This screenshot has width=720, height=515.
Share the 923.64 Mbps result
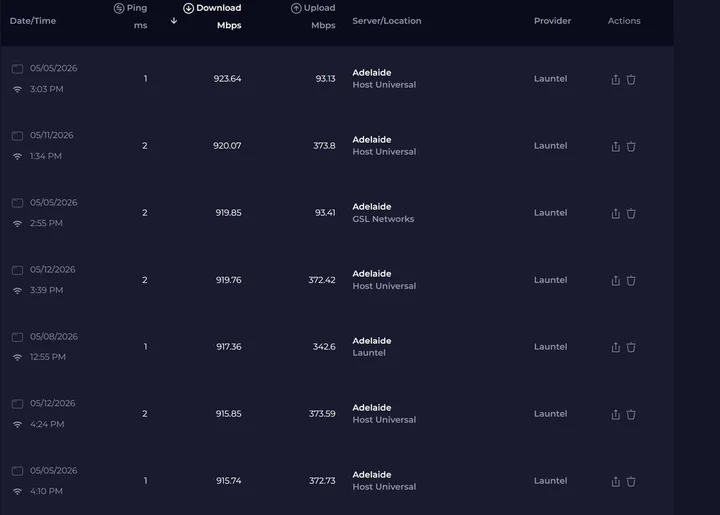pyautogui.click(x=615, y=79)
